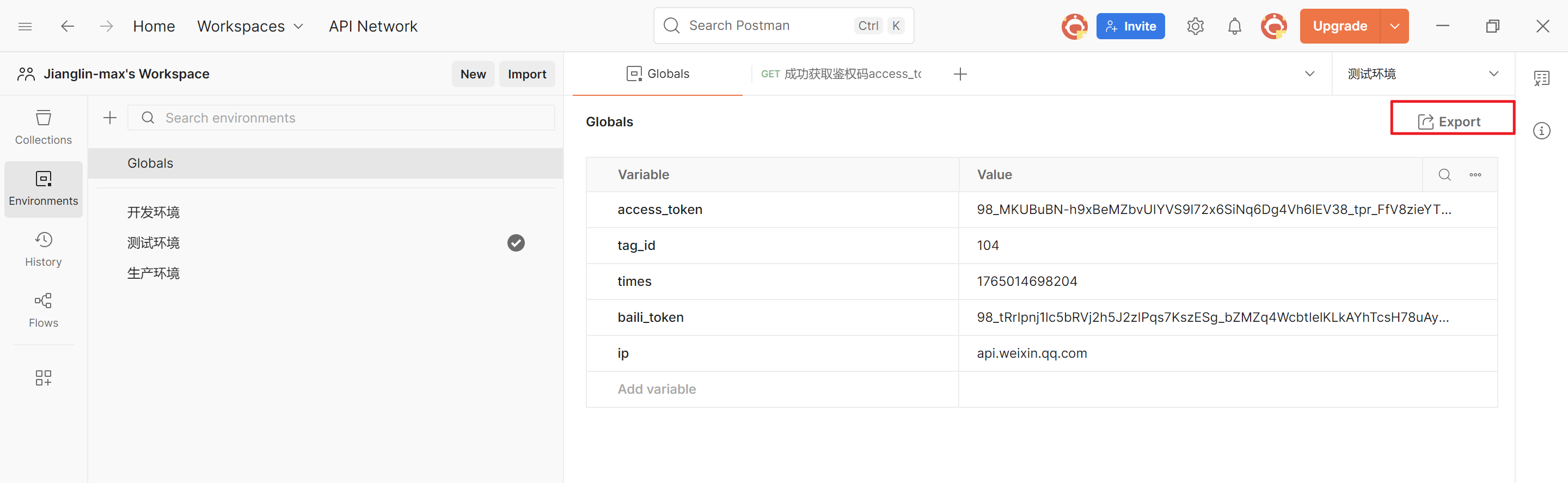Screen dimensions: 1568x483
Task: Open the Settings gear icon
Action: click(1195, 26)
